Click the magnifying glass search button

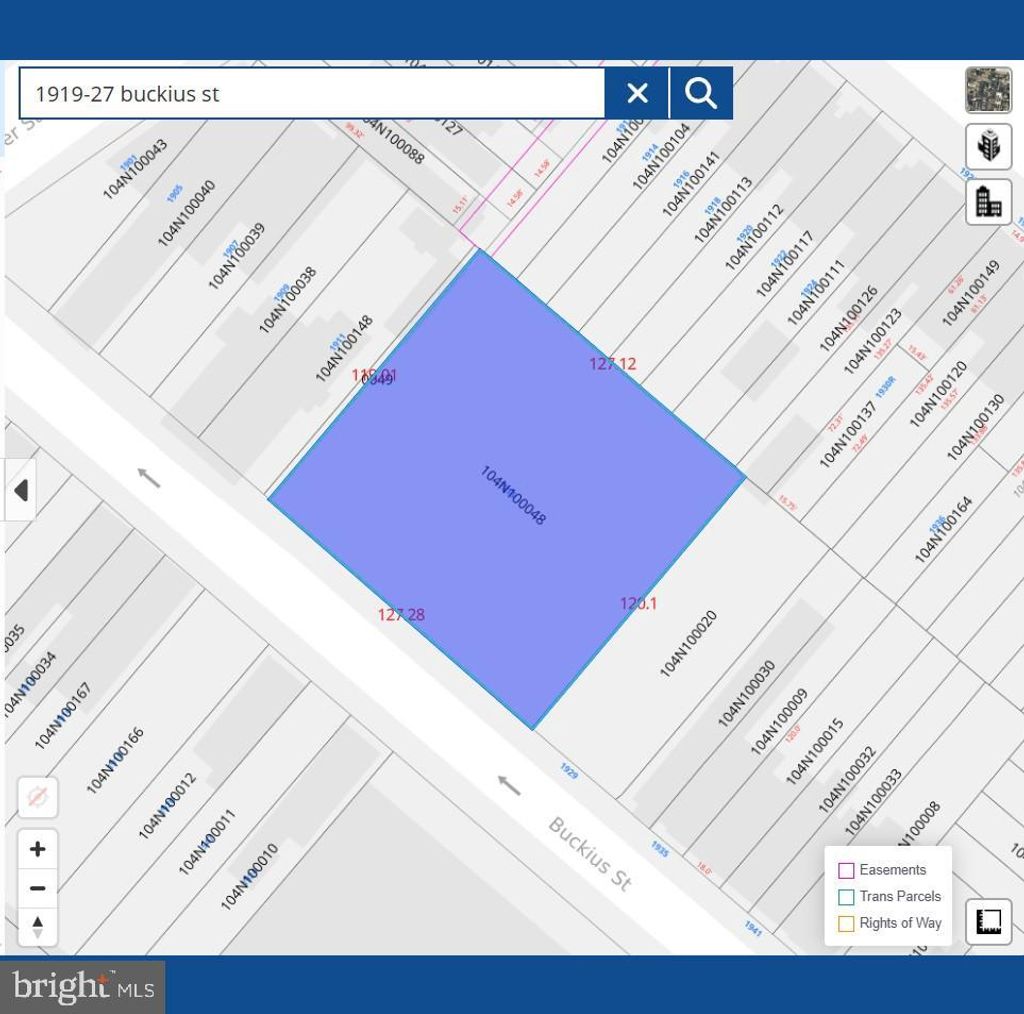pyautogui.click(x=701, y=94)
